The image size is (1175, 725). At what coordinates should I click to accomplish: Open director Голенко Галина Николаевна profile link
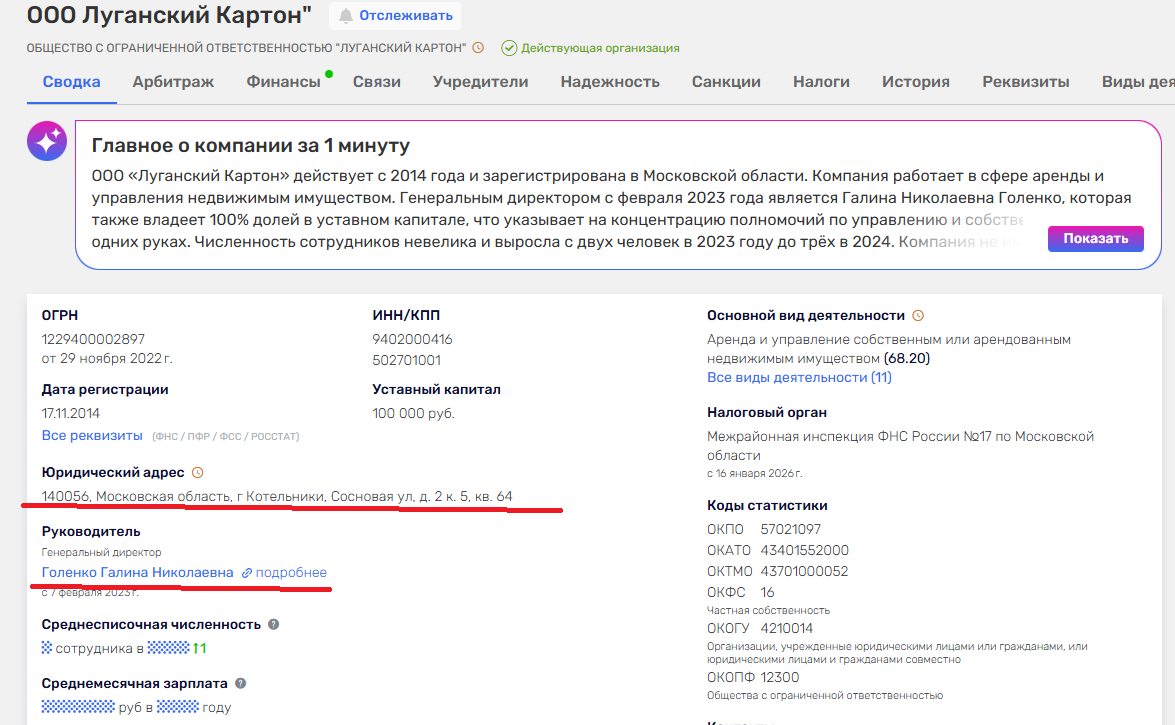click(137, 573)
